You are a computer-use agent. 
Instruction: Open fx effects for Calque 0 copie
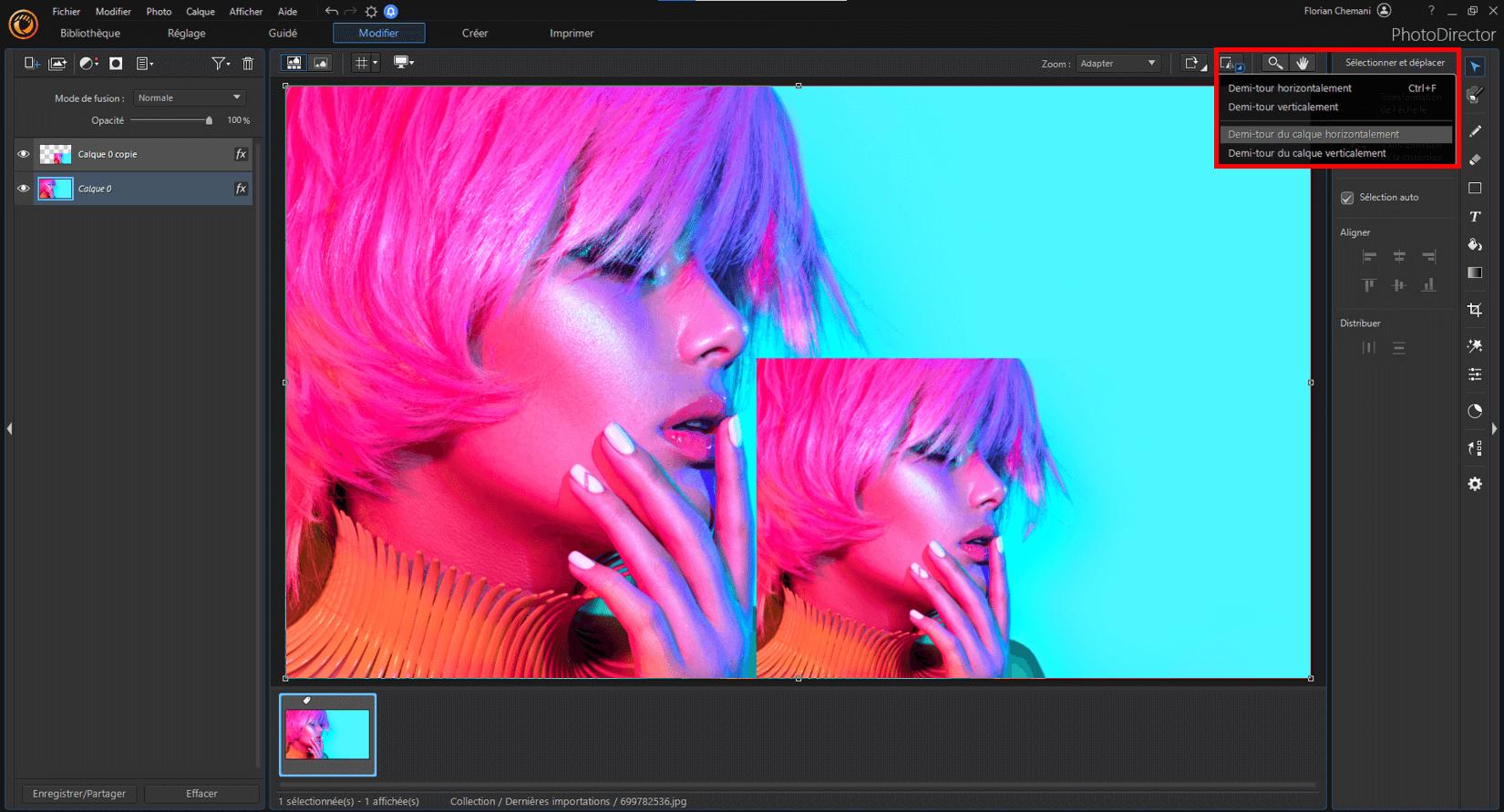coord(241,154)
